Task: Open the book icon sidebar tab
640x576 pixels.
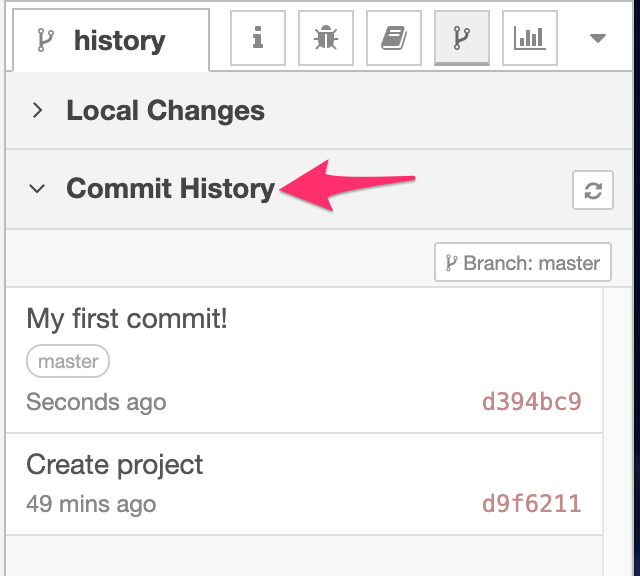Action: click(394, 39)
